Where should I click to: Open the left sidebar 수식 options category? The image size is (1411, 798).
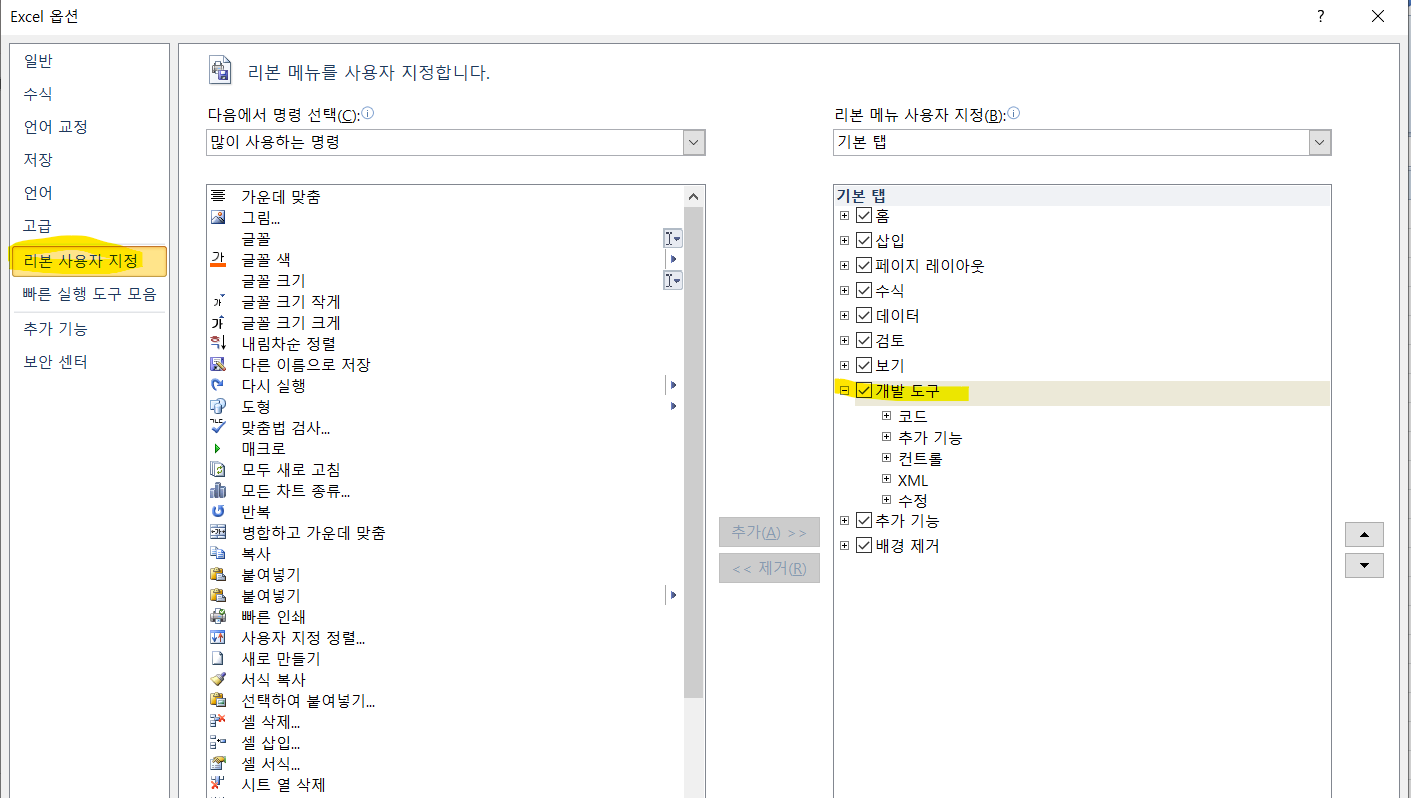[x=89, y=94]
